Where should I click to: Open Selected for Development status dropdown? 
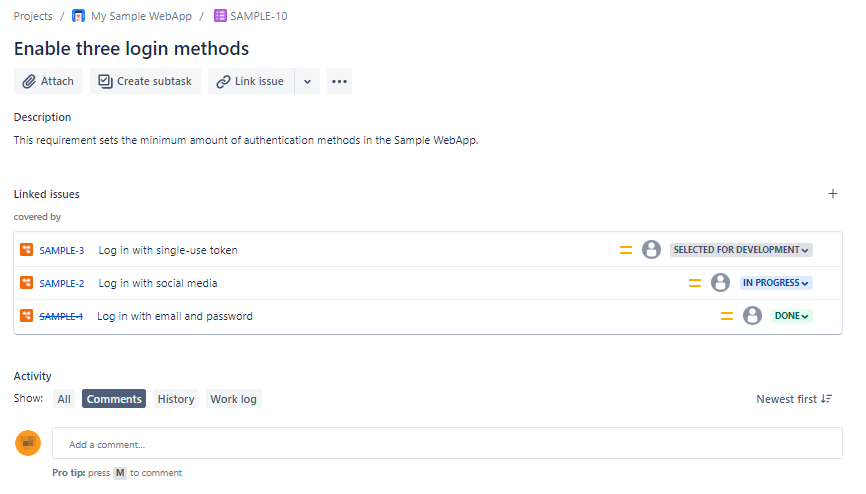click(x=741, y=250)
